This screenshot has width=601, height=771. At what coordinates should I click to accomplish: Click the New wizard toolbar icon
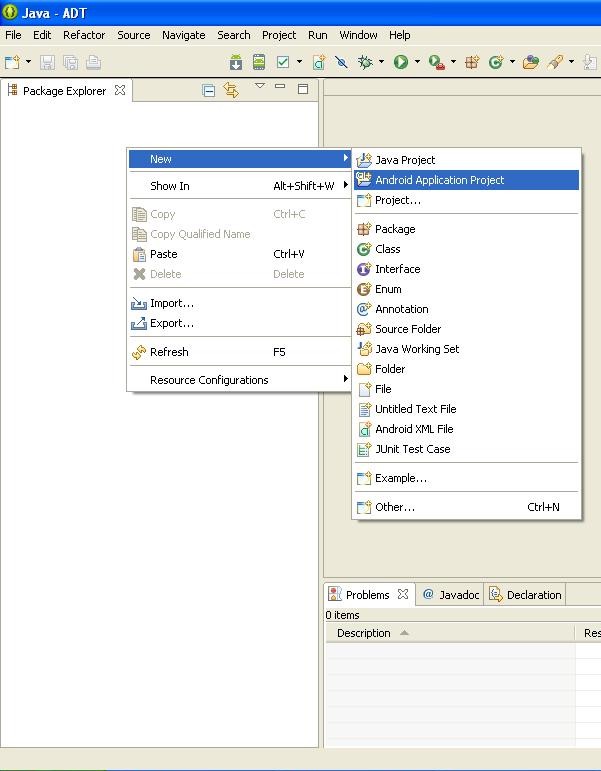tap(12, 62)
